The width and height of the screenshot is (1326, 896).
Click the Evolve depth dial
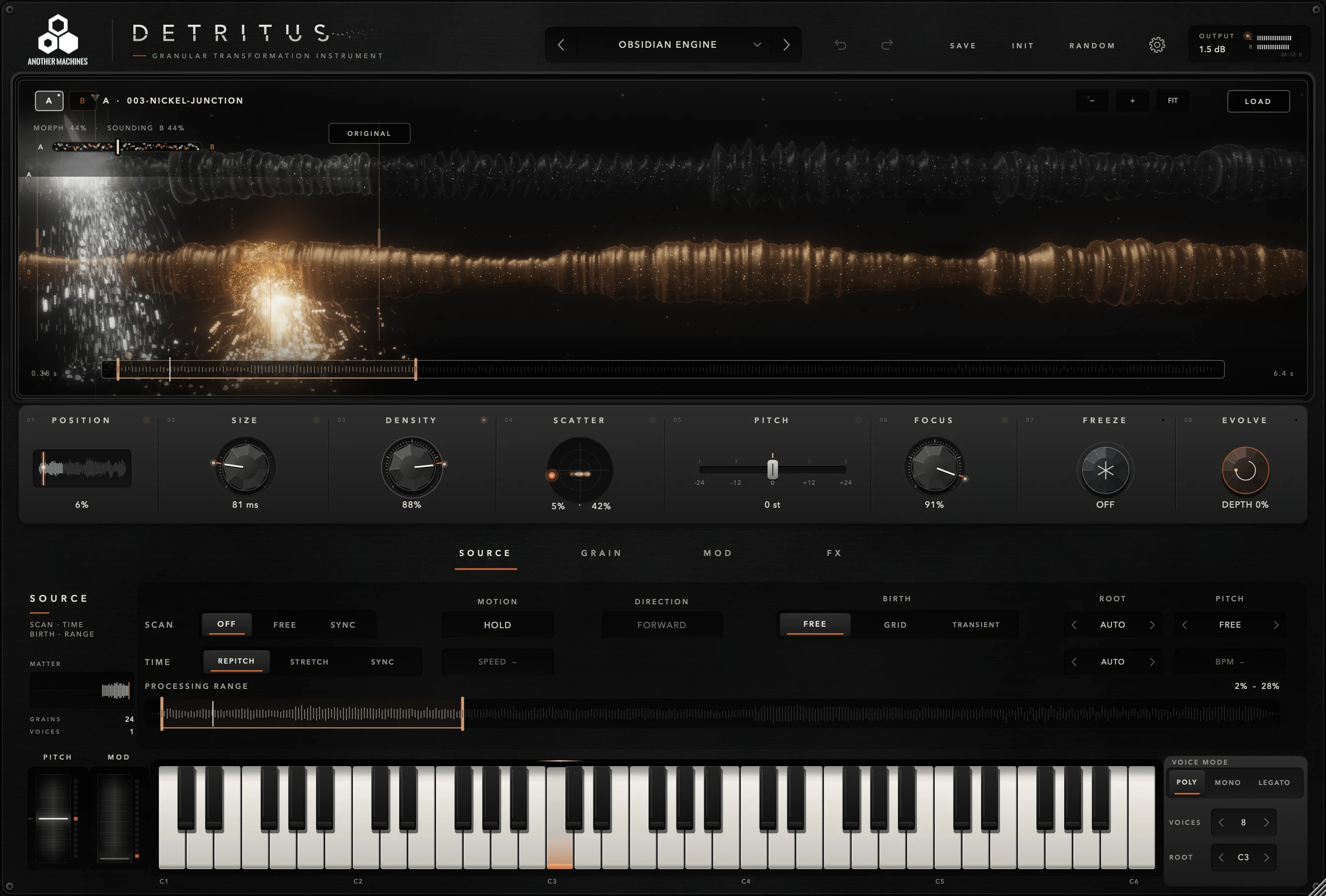pyautogui.click(x=1245, y=470)
